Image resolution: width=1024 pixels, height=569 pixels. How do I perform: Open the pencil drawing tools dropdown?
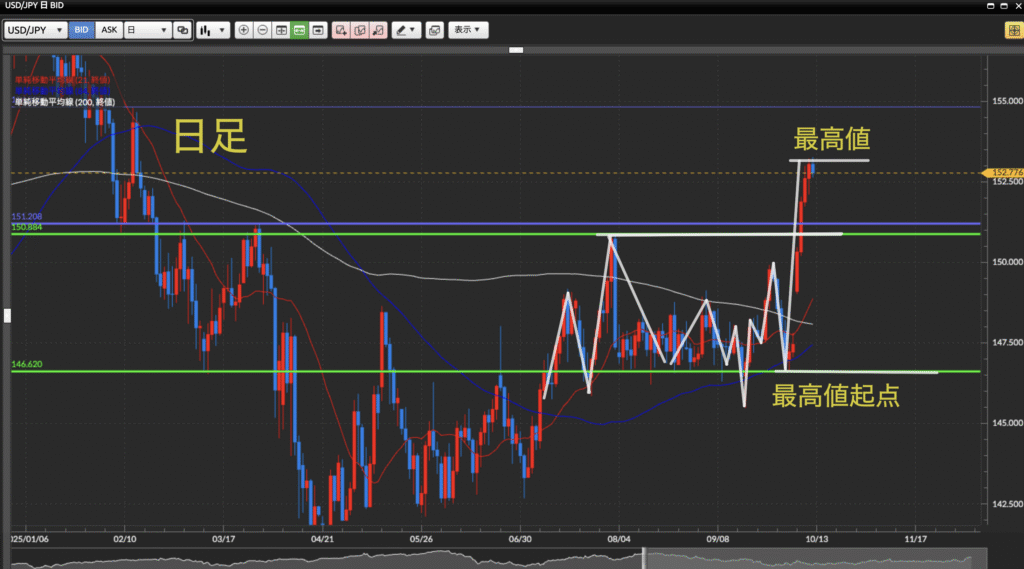point(405,30)
